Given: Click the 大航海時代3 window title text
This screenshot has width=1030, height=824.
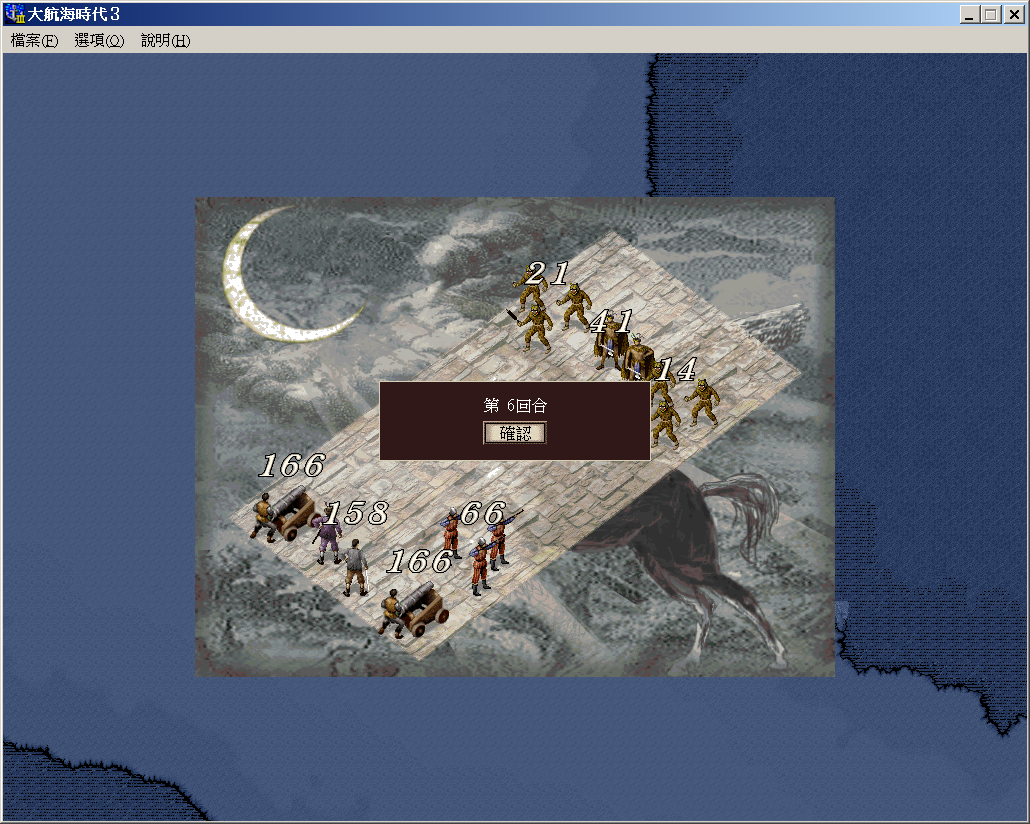Looking at the screenshot, I should tap(73, 14).
